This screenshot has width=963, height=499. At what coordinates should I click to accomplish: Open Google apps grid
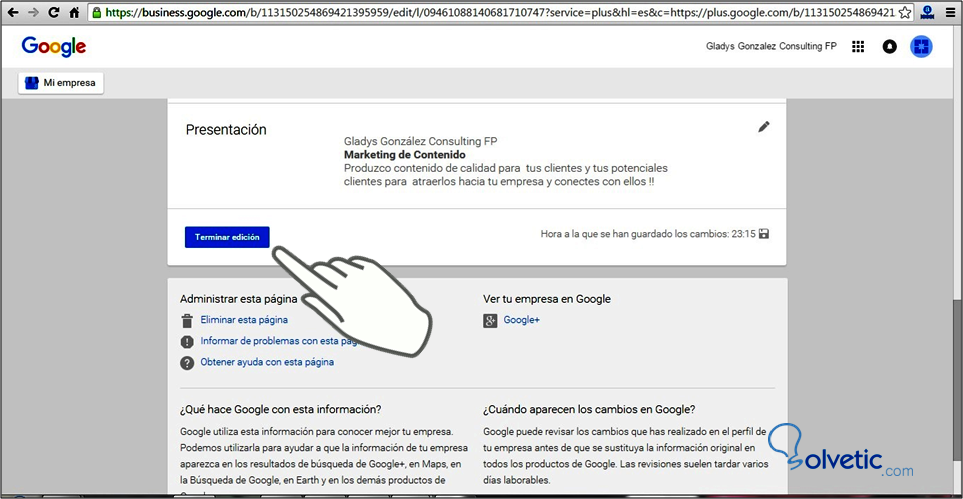(858, 47)
